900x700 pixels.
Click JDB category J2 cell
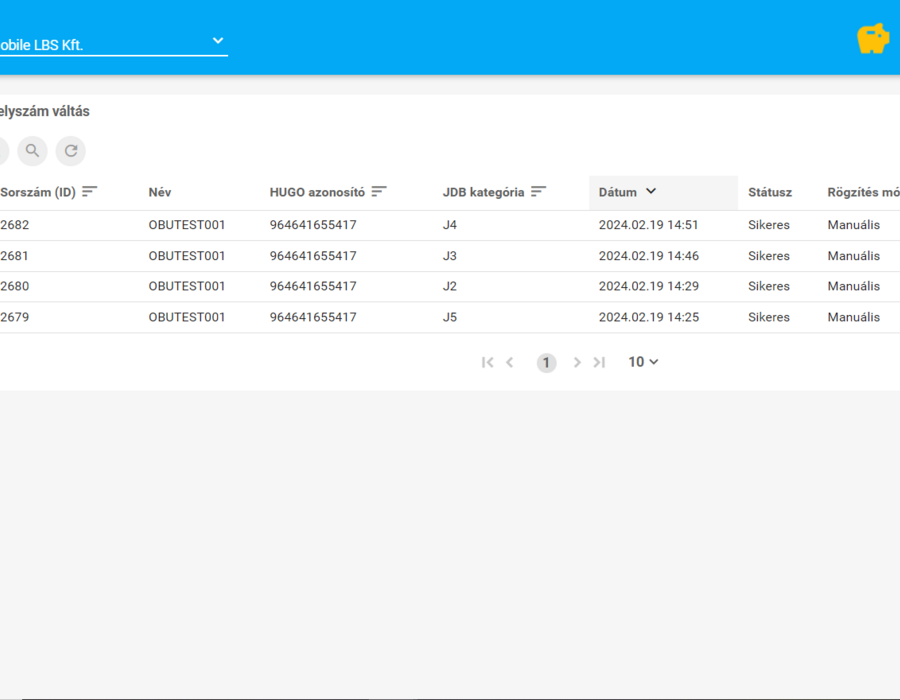(x=449, y=286)
